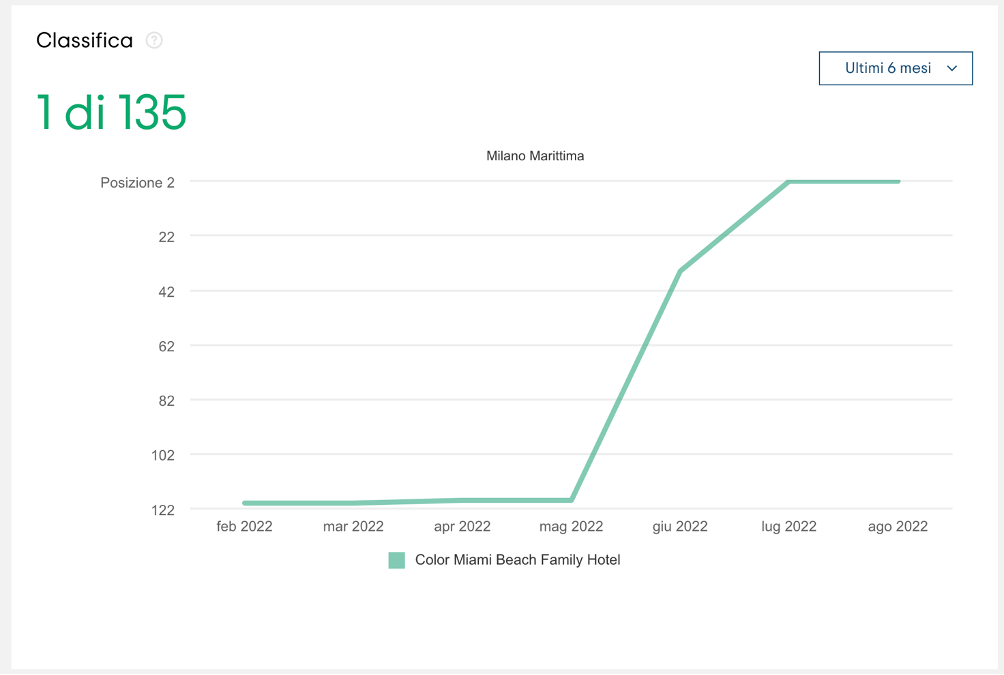
Task: Click the feb 2022 axis label
Action: coord(244,526)
